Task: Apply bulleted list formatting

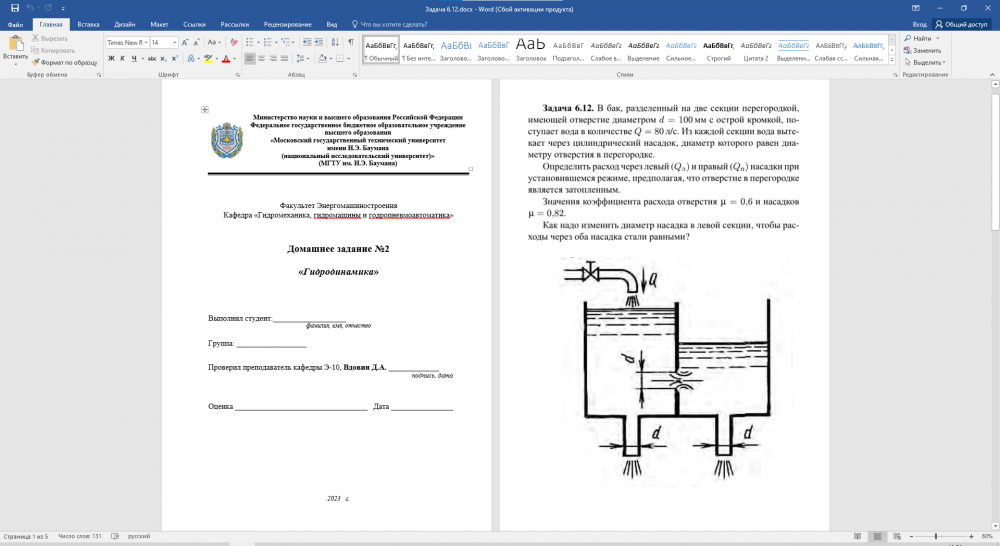Action: coord(249,43)
